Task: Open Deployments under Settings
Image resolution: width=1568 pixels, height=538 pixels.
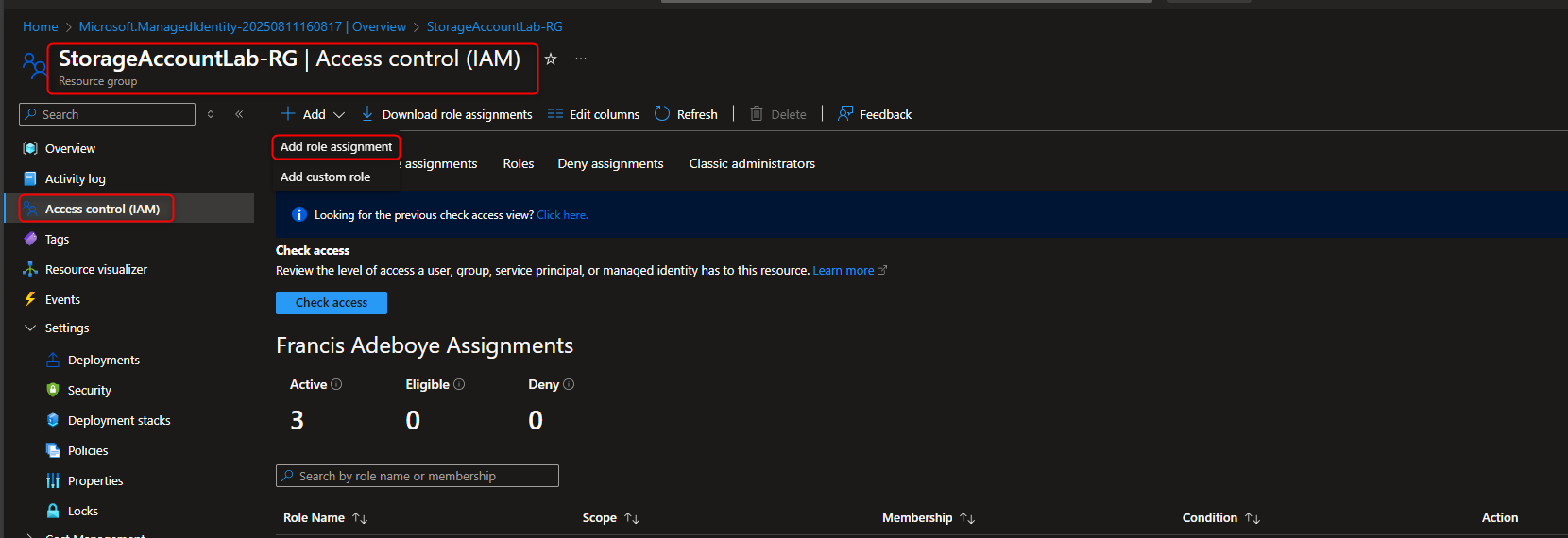Action: pyautogui.click(x=104, y=360)
